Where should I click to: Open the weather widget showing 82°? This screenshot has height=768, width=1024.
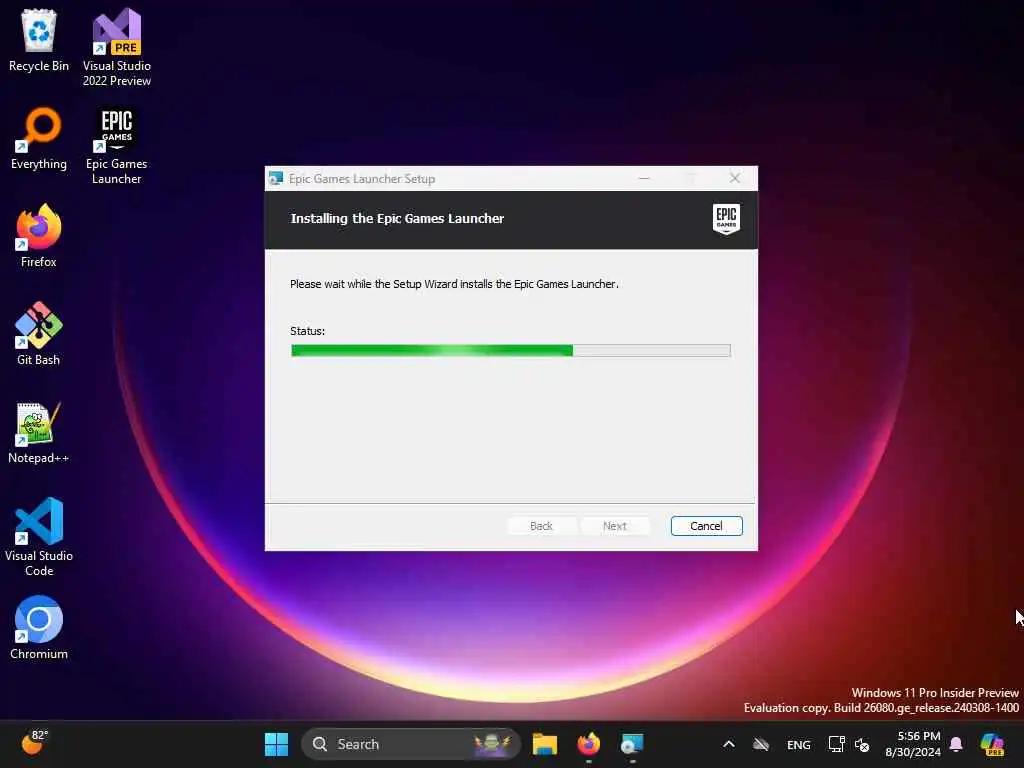(x=34, y=743)
